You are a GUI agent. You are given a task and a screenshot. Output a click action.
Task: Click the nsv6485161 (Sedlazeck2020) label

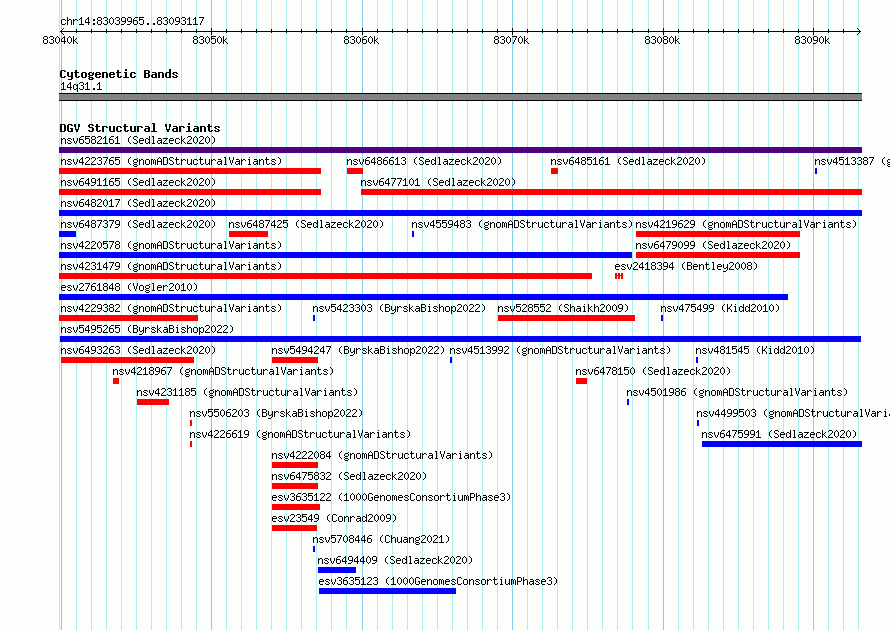coord(628,161)
